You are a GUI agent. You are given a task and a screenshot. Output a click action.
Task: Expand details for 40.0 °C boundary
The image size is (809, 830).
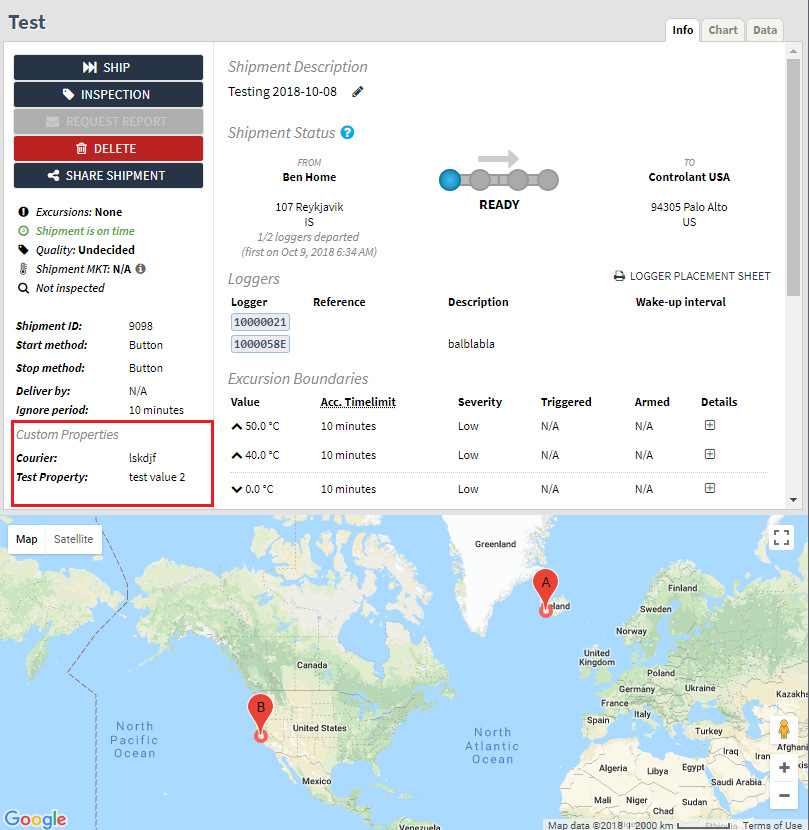coord(710,454)
